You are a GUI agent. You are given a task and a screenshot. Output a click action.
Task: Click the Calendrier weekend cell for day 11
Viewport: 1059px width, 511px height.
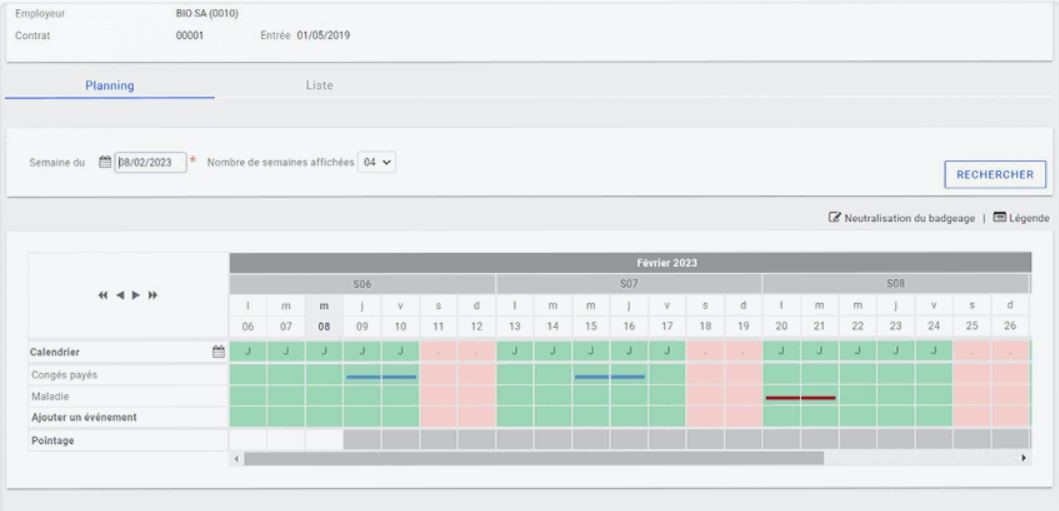pos(438,352)
